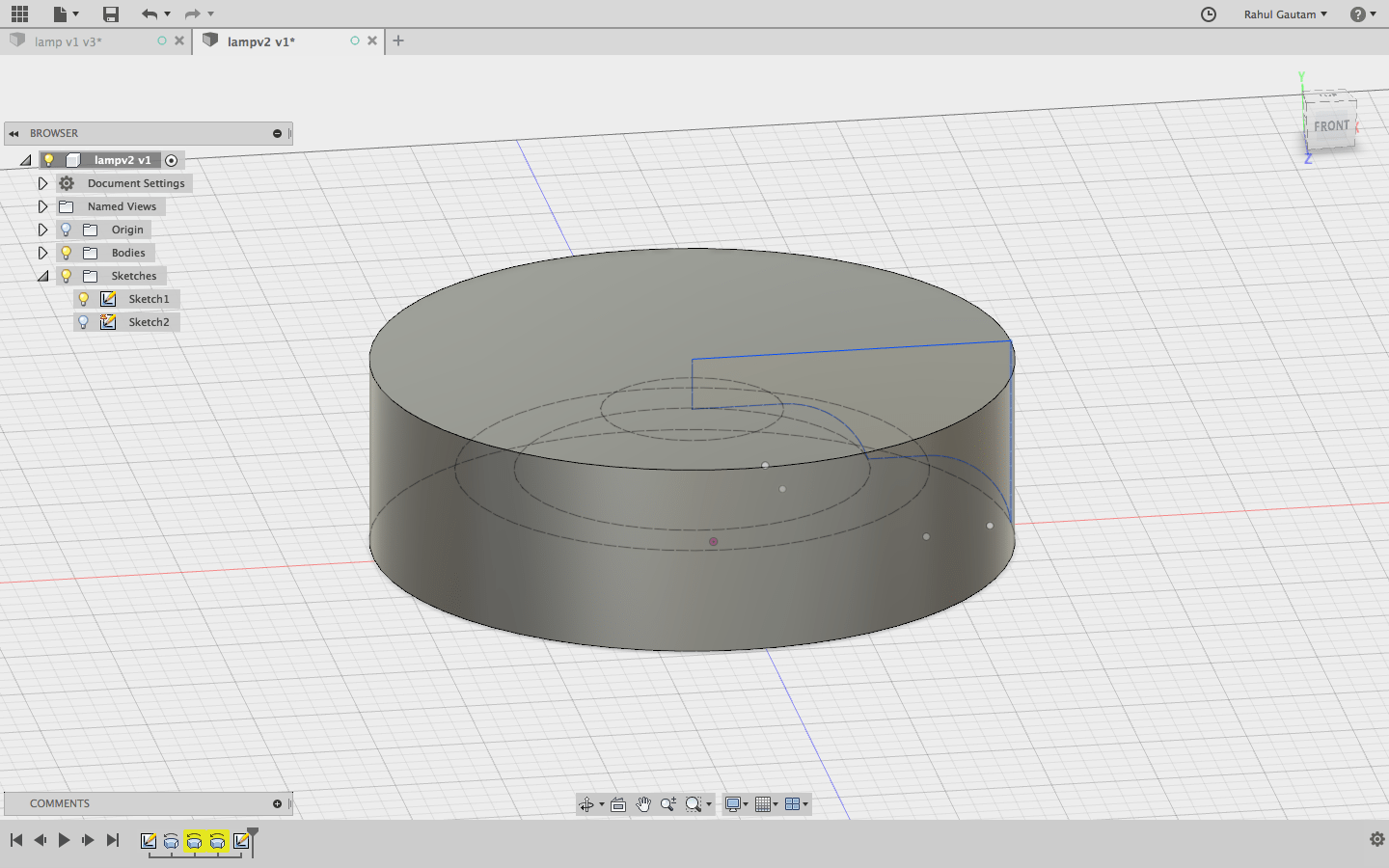Open the job status clock icon

(x=1209, y=14)
